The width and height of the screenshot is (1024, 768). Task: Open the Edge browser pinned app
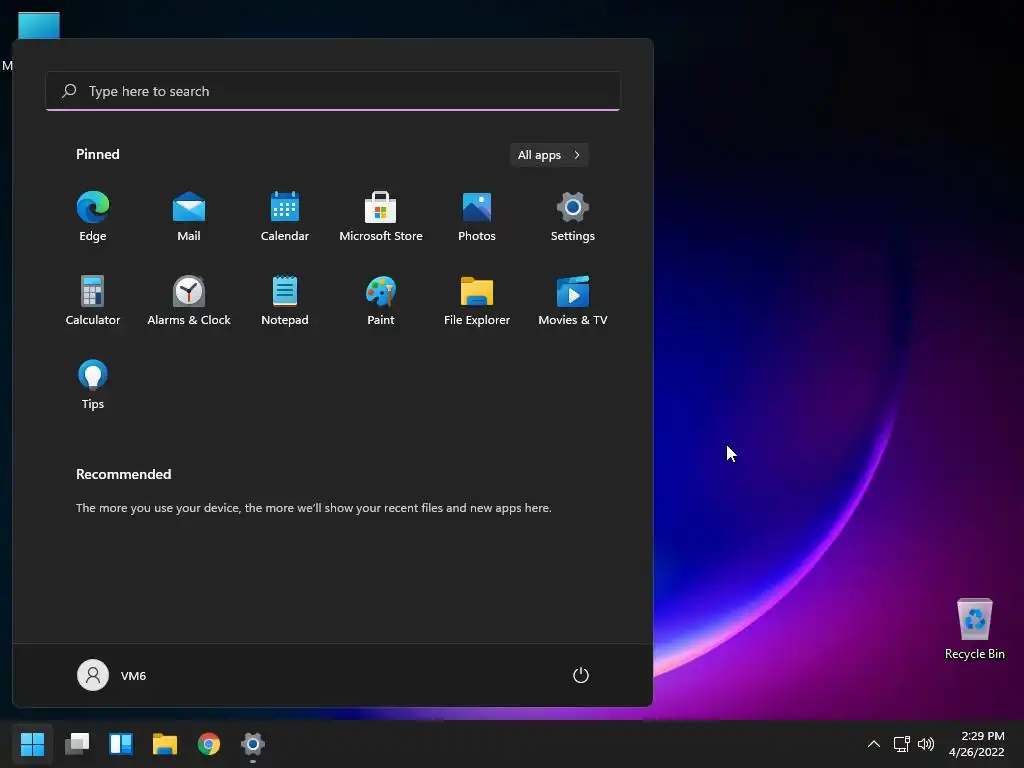(93, 217)
